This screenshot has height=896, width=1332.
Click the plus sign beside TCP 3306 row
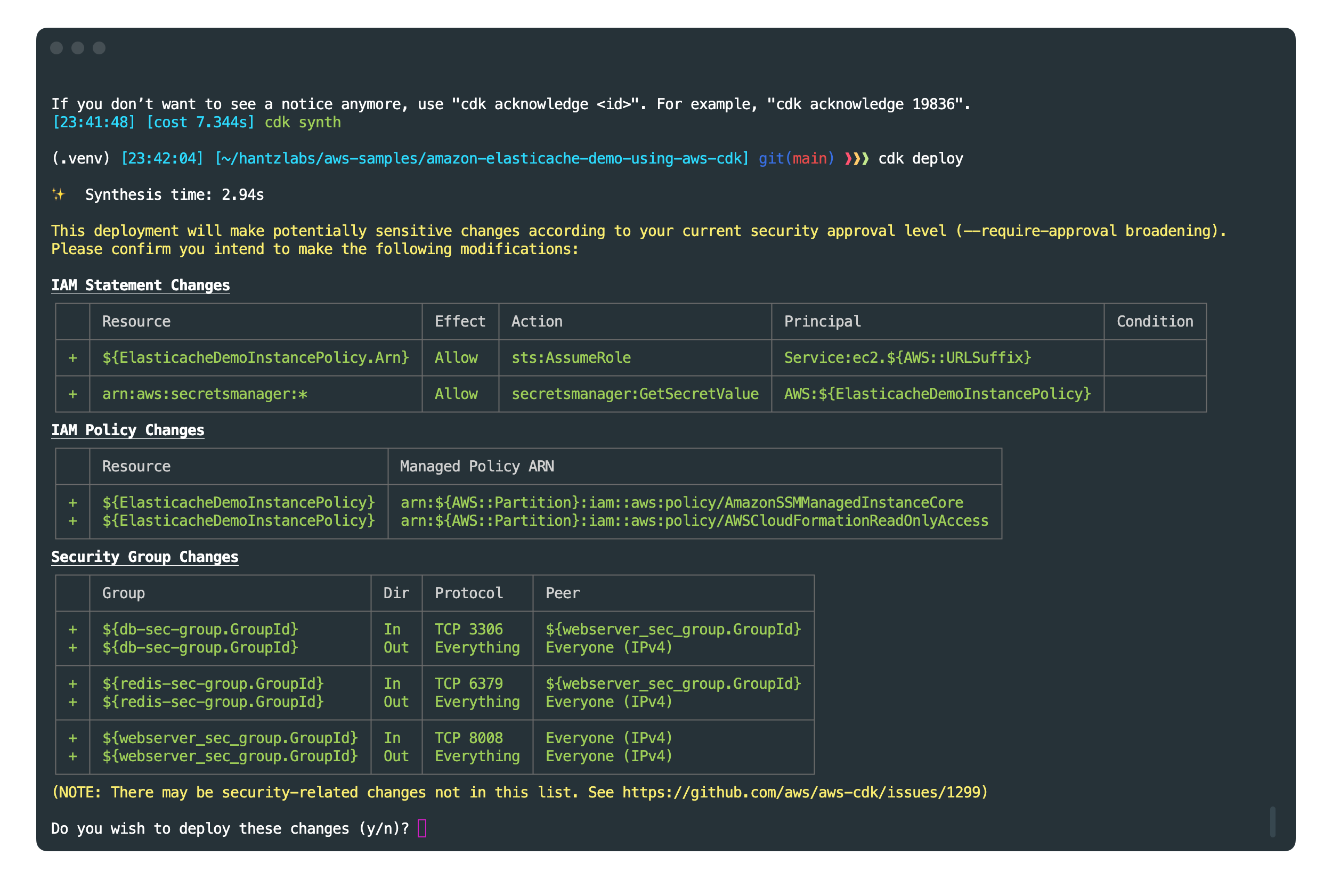[72, 629]
